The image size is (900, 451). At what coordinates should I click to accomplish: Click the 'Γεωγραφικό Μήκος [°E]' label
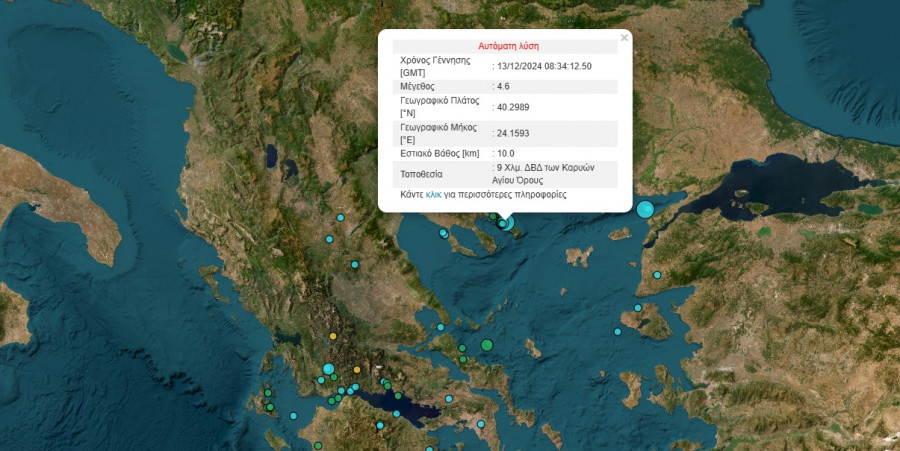coord(438,133)
